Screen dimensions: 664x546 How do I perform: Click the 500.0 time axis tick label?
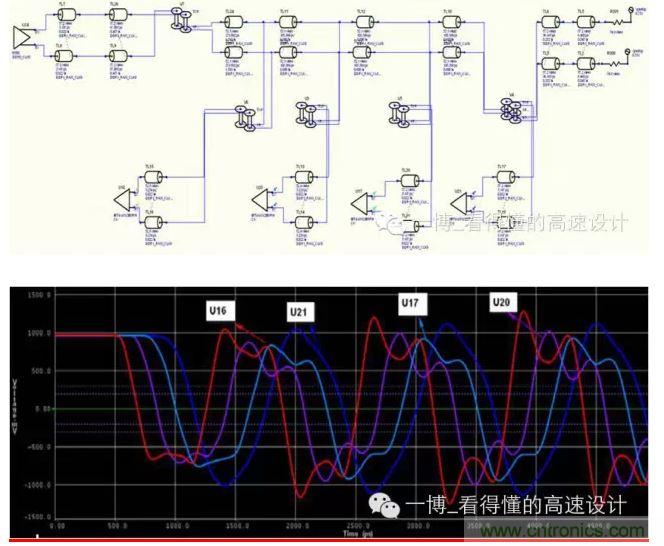[x=120, y=524]
